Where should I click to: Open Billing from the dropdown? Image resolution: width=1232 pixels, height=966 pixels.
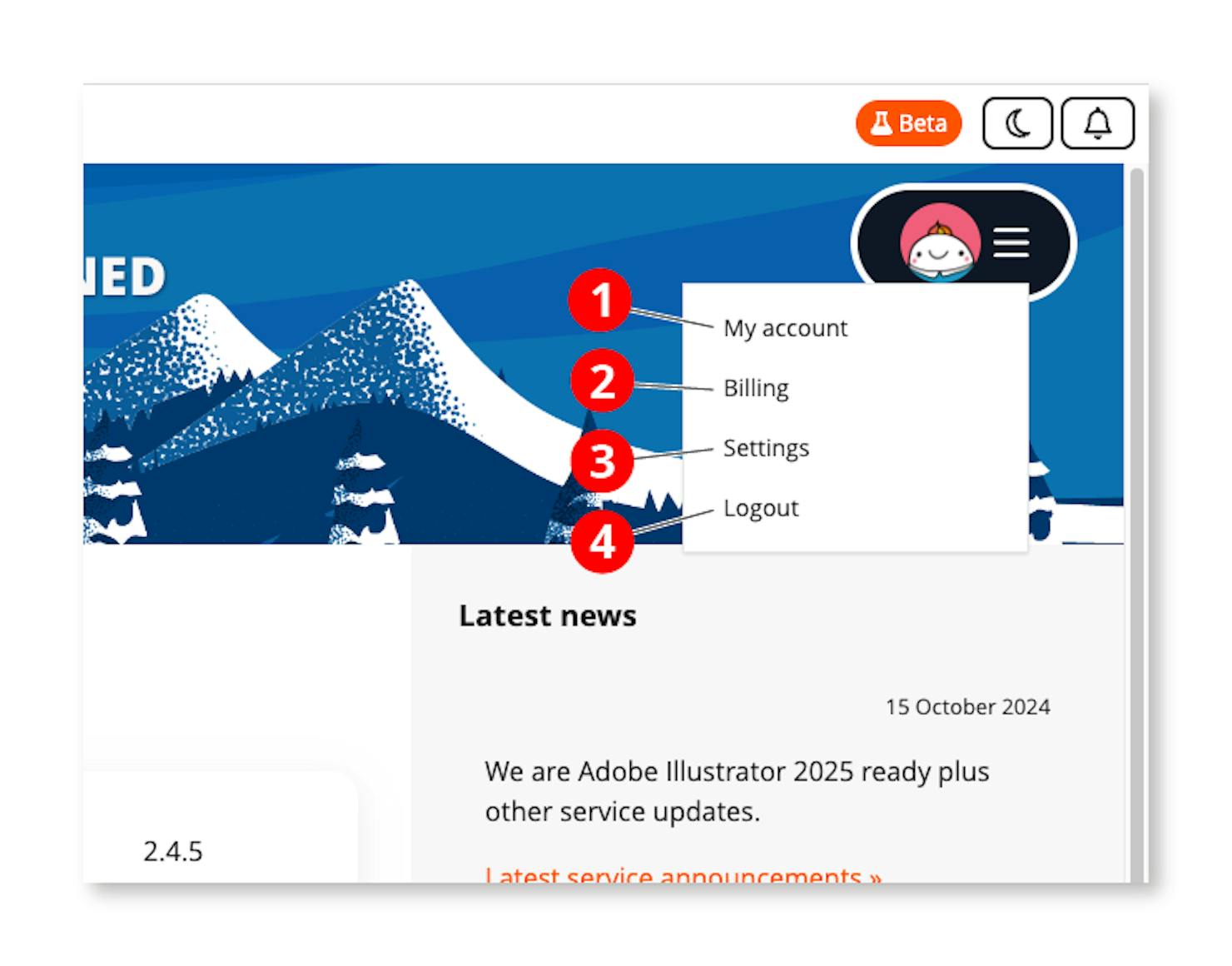tap(756, 388)
